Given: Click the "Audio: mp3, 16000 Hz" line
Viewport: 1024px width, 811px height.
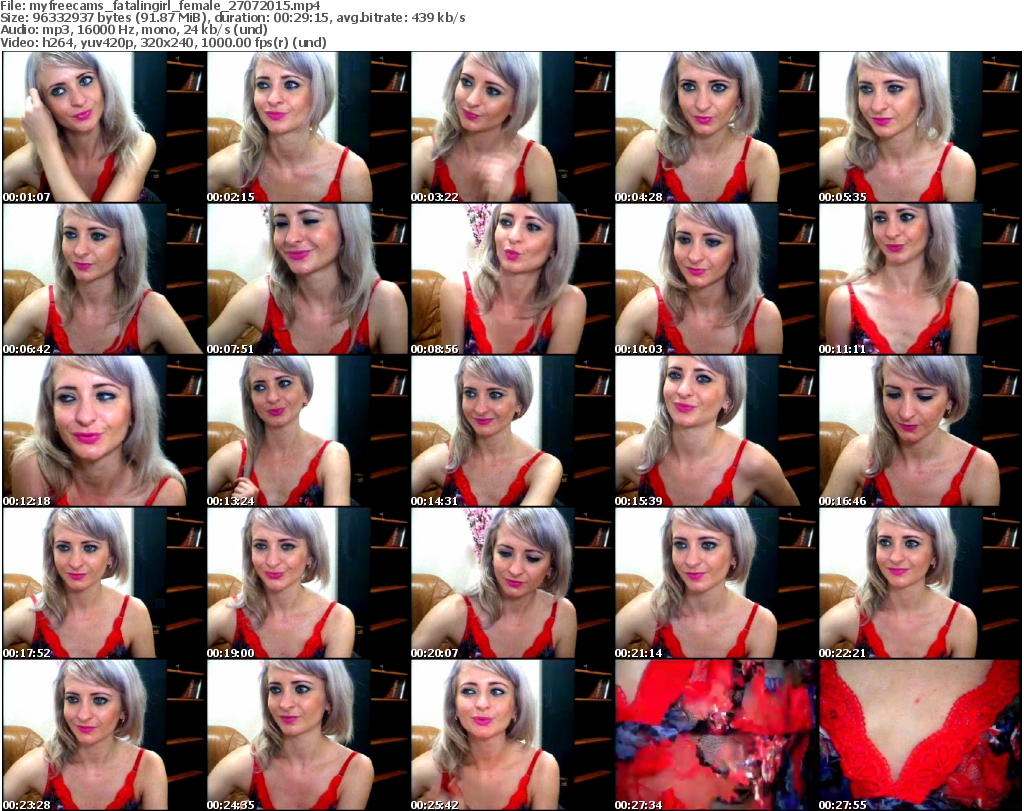Looking at the screenshot, I should point(134,30).
